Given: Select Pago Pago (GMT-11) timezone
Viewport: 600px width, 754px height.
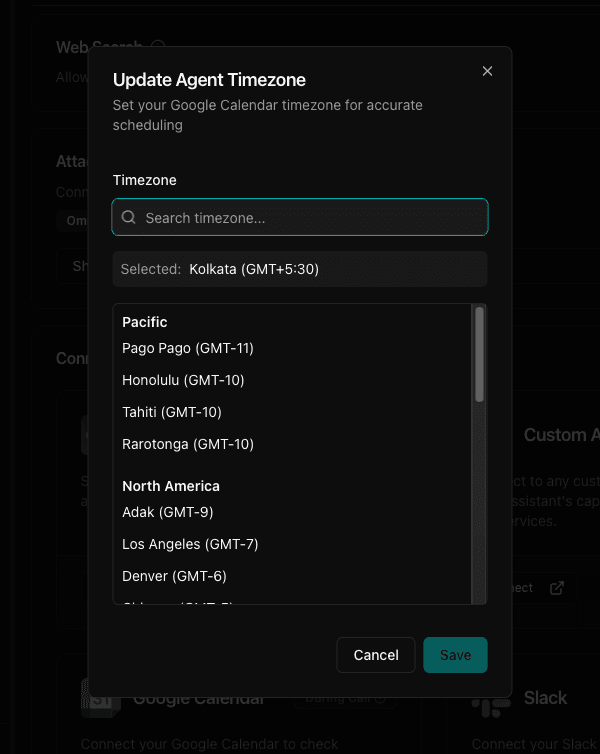Looking at the screenshot, I should 188,348.
